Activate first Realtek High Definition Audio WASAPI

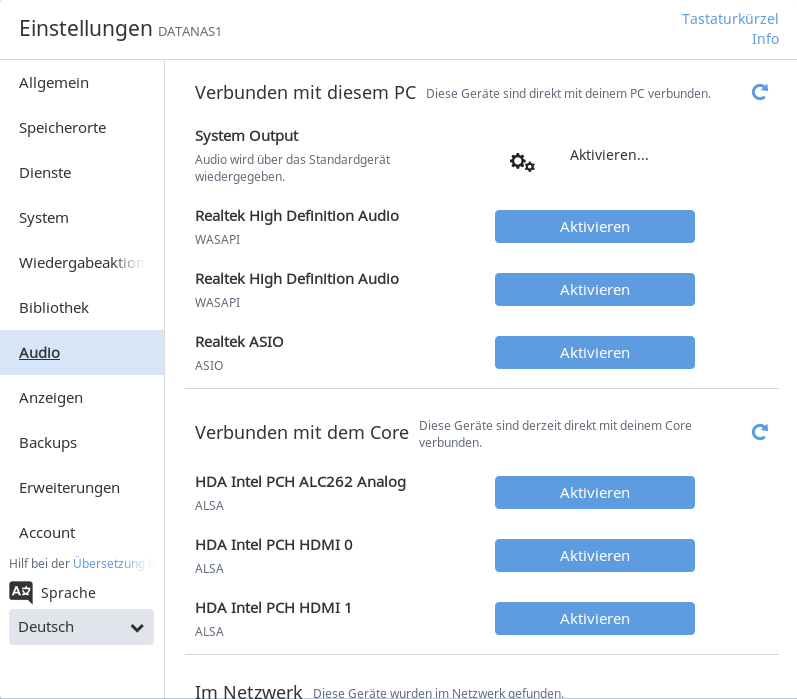click(x=595, y=227)
